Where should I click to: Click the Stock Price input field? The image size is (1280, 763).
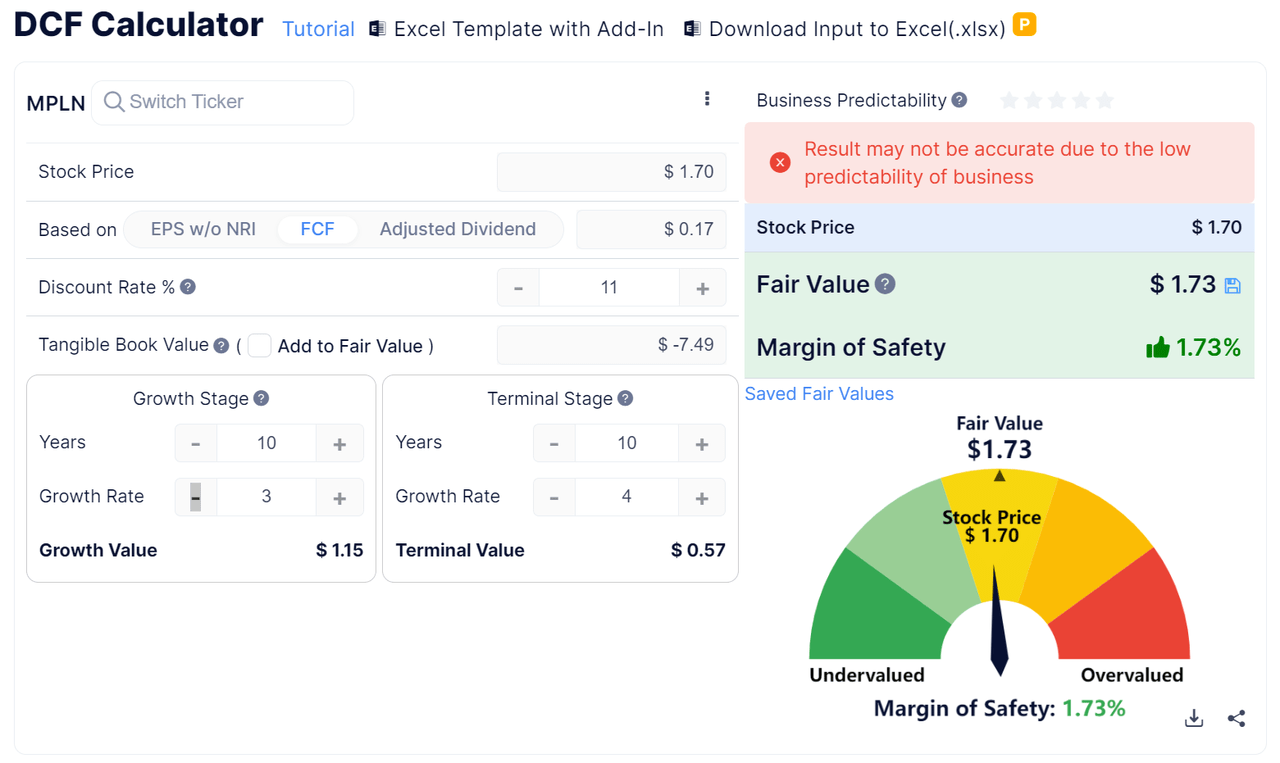tap(611, 172)
